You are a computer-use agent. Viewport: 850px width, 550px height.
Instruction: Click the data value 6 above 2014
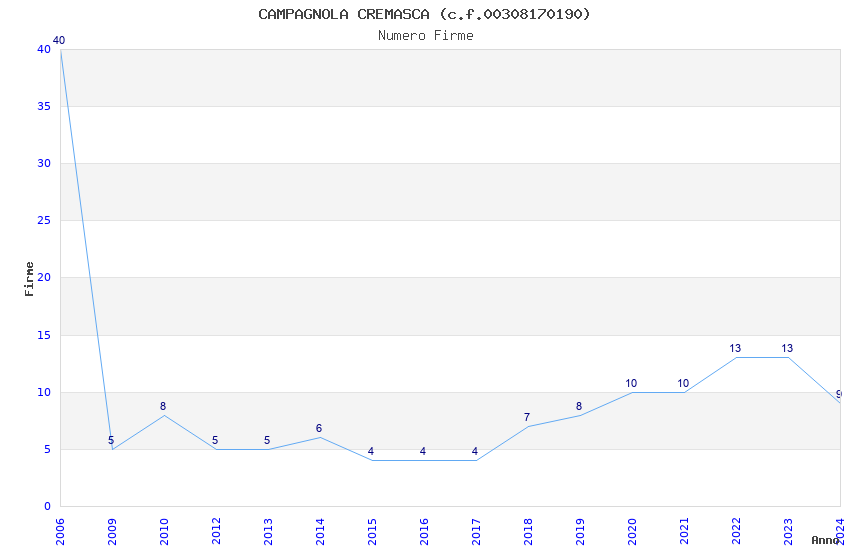pyautogui.click(x=319, y=429)
